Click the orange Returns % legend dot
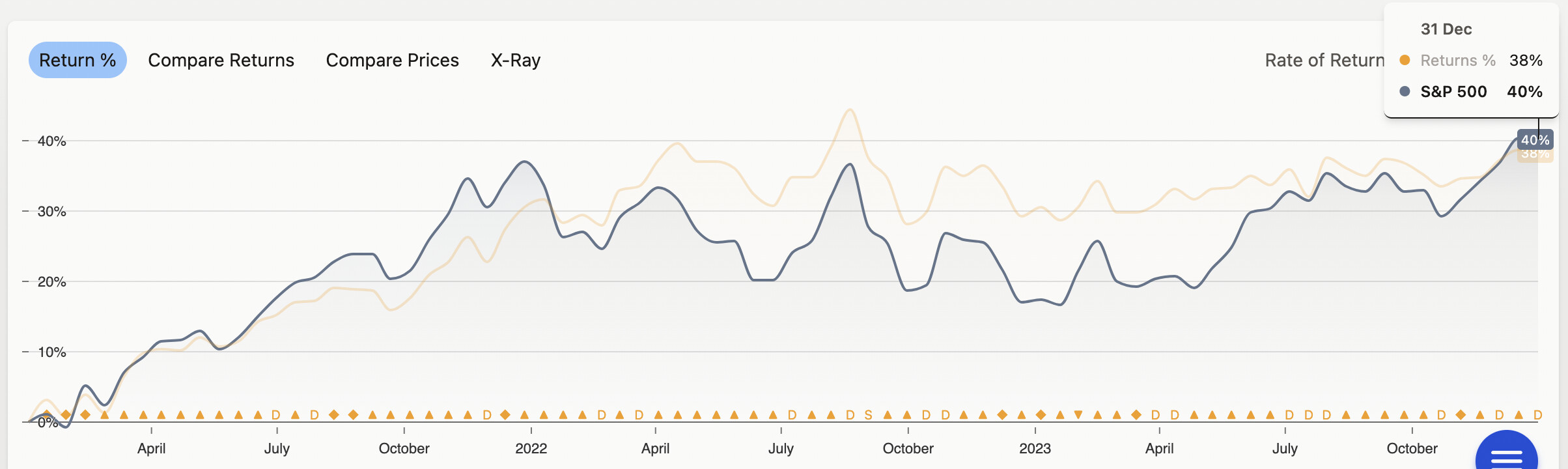Viewport: 1568px width, 469px height. tap(1405, 60)
